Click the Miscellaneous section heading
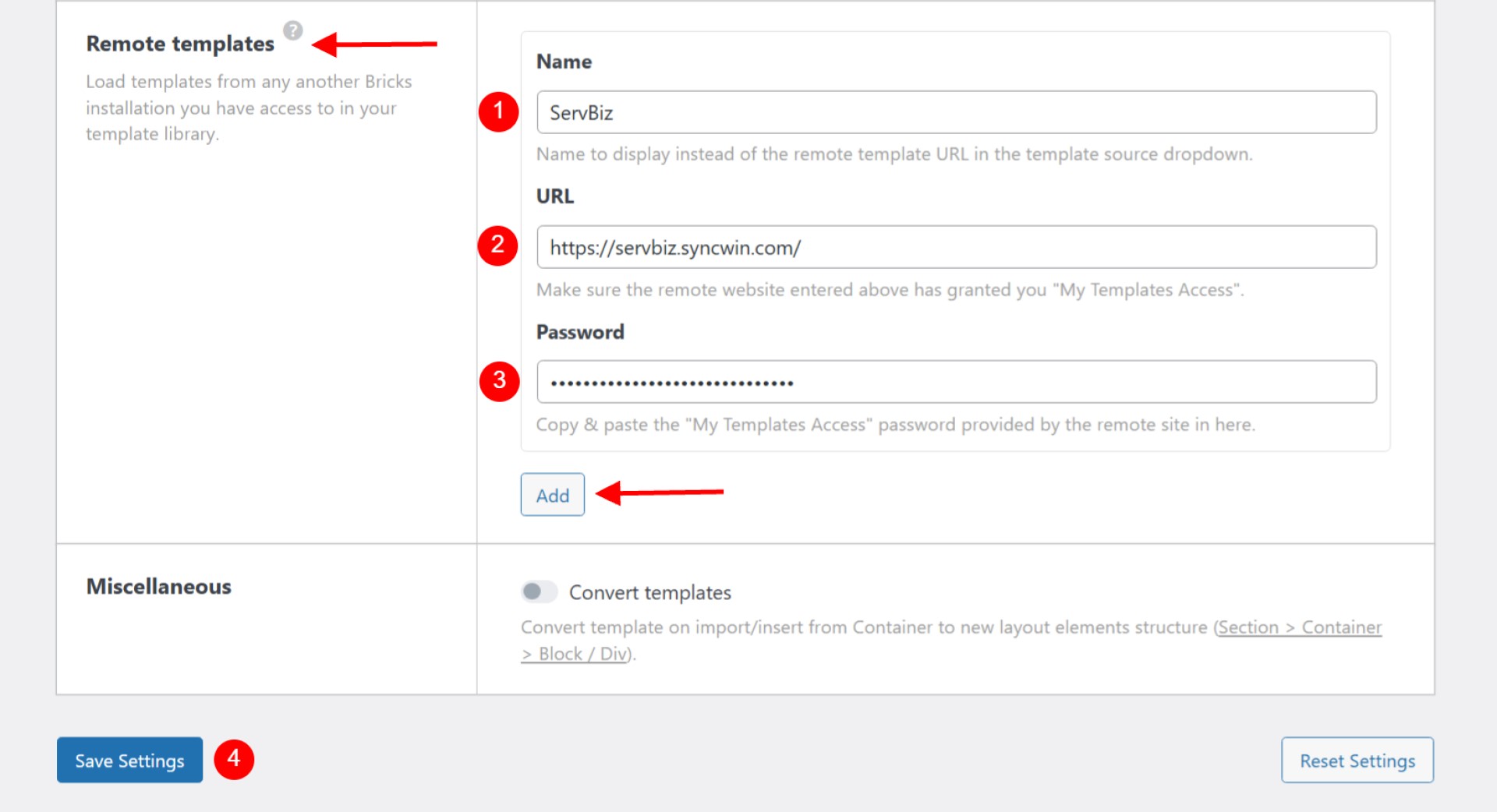This screenshot has height=812, width=1497. pos(158,586)
